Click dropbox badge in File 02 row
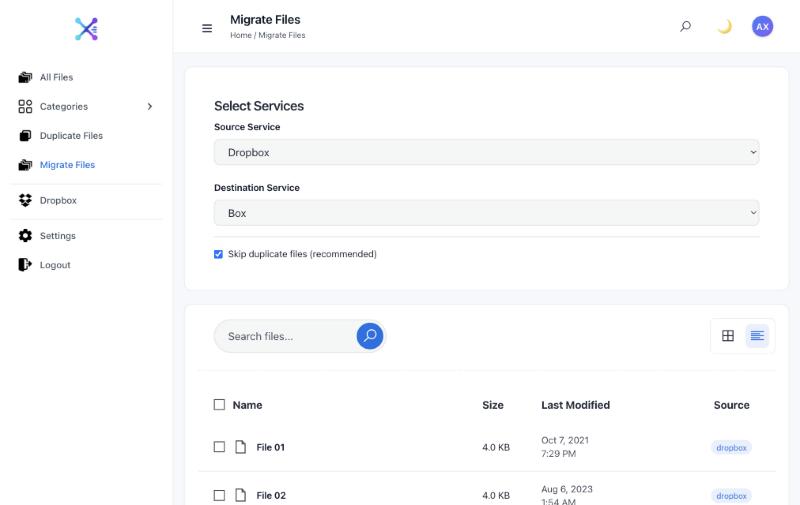This screenshot has height=505, width=800. (731, 495)
